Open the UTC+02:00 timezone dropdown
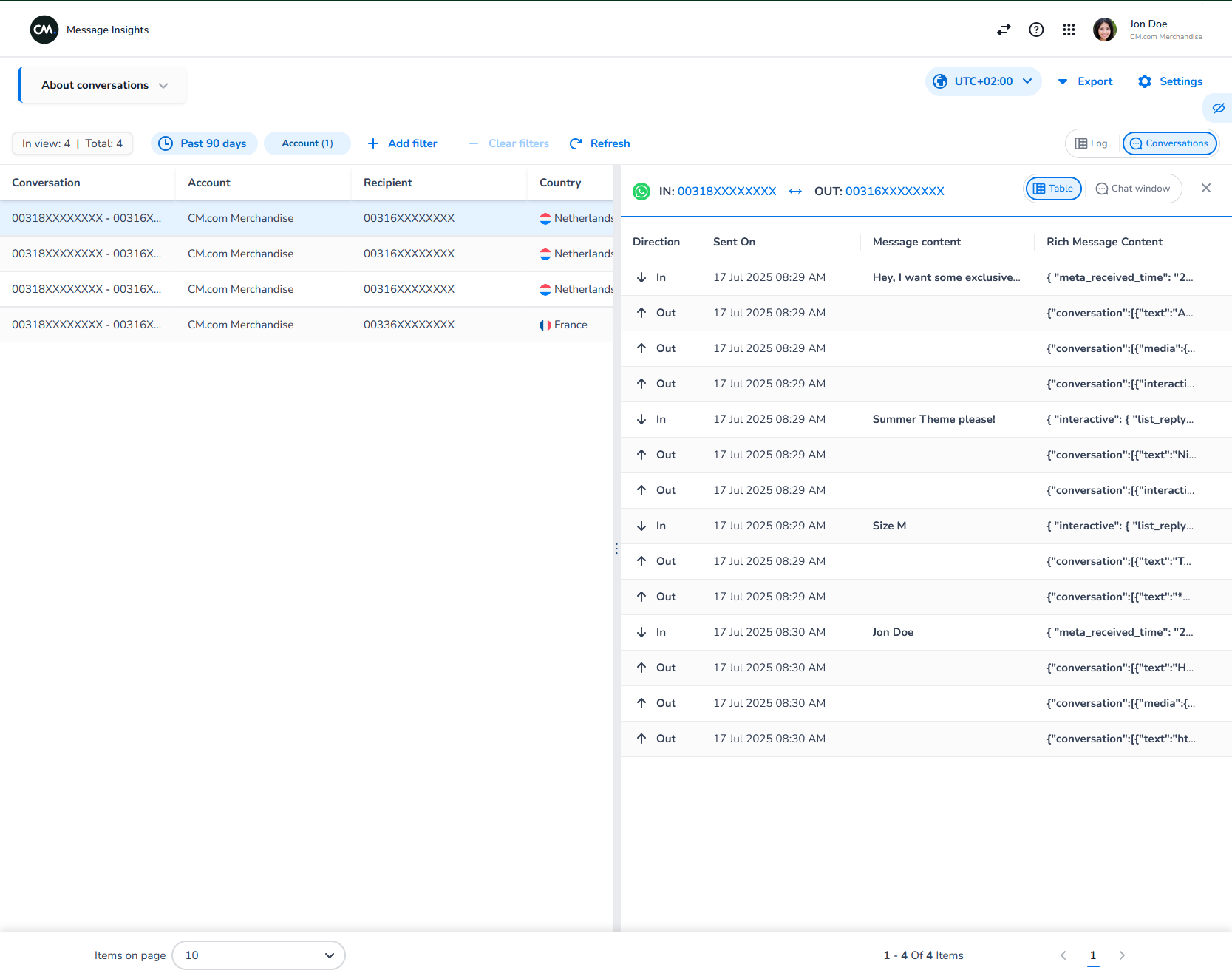This screenshot has height=976, width=1232. pyautogui.click(x=983, y=81)
